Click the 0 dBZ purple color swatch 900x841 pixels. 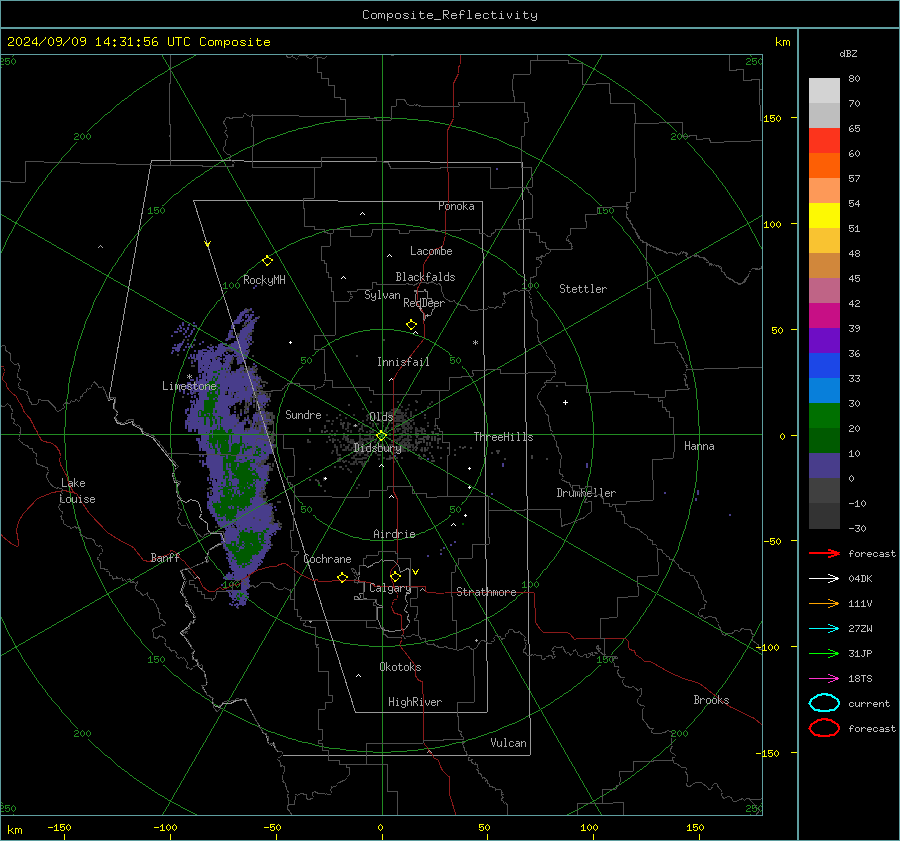click(x=824, y=465)
